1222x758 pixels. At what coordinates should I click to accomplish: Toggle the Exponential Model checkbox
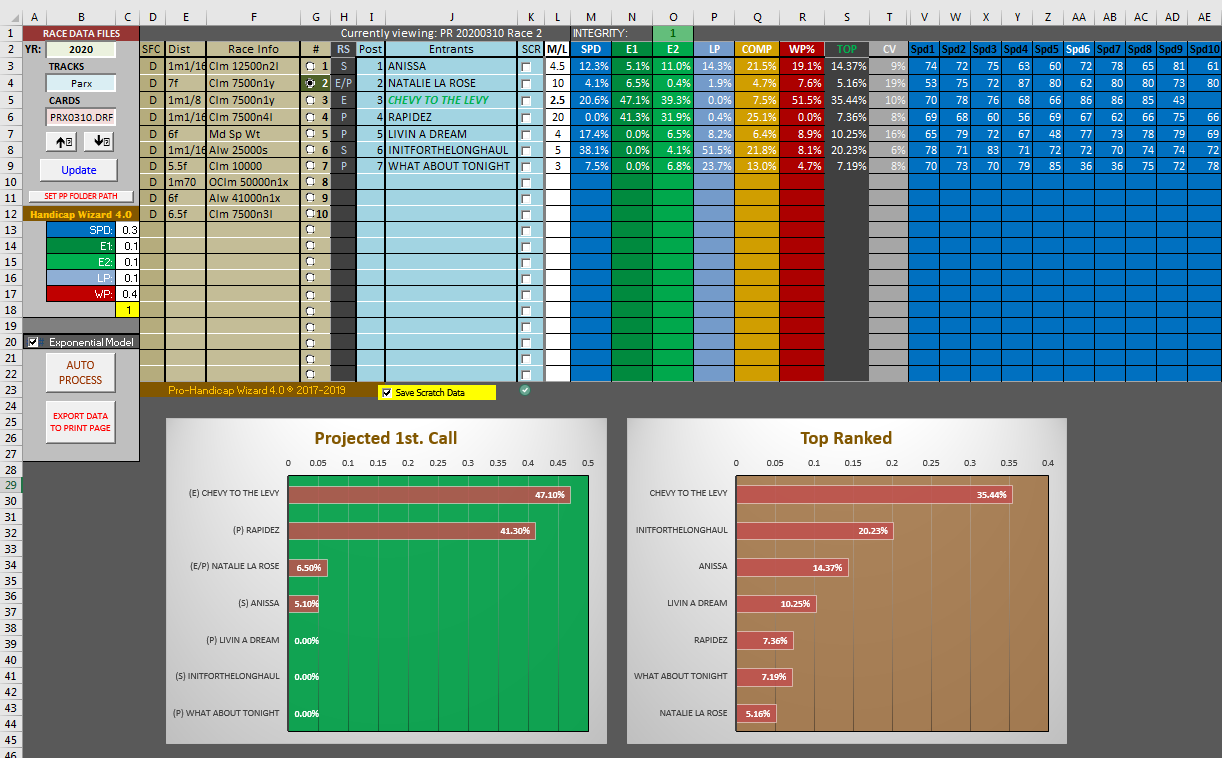34,342
